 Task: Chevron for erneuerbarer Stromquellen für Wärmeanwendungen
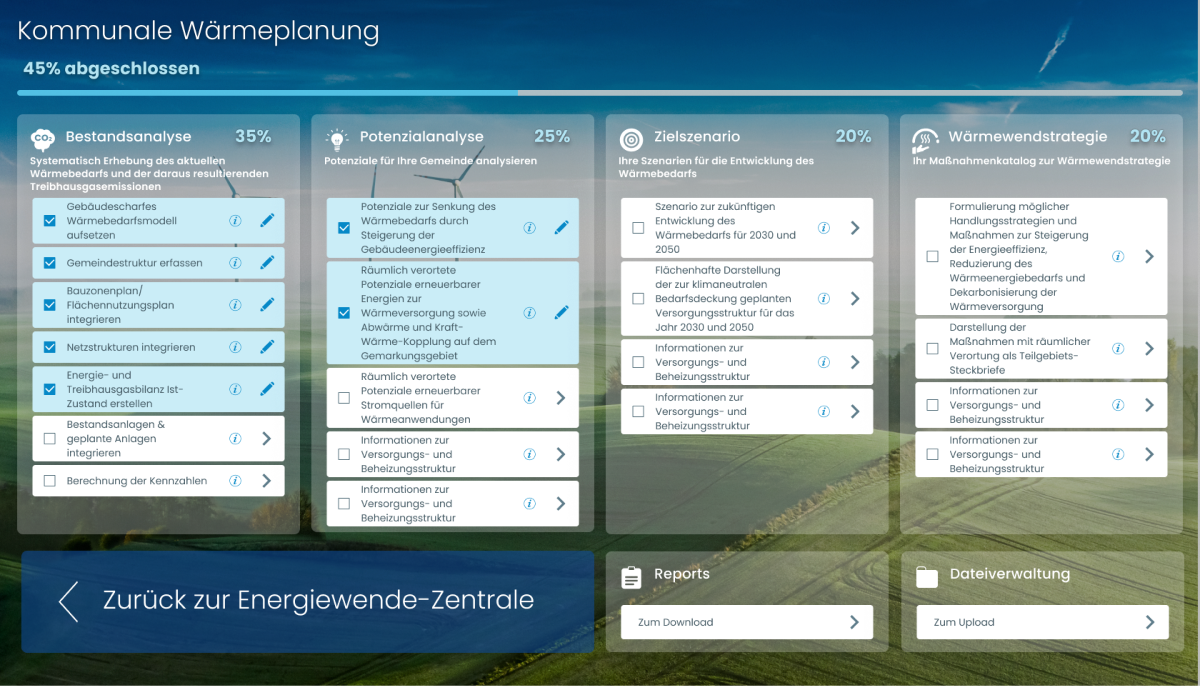click(x=560, y=398)
